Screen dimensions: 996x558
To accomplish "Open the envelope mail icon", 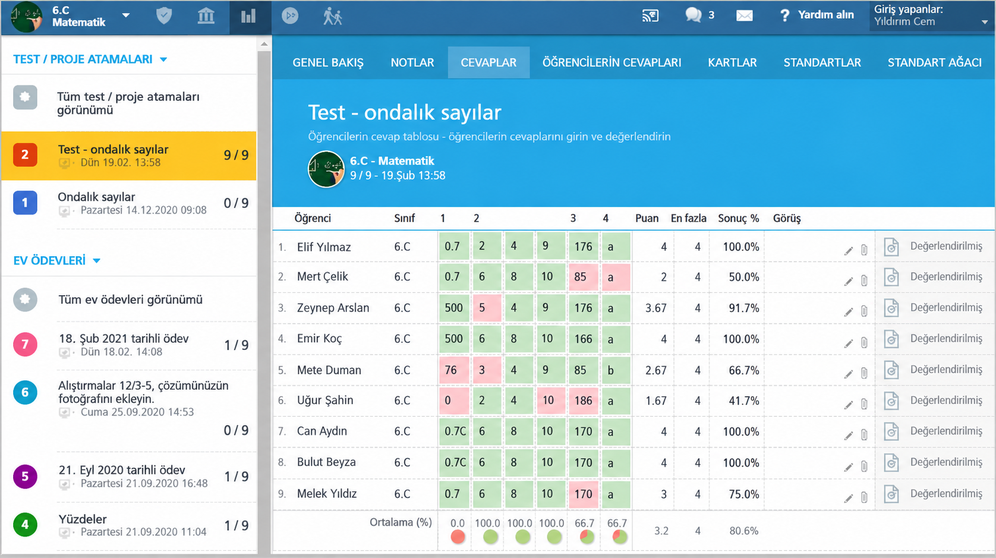I will tap(744, 16).
